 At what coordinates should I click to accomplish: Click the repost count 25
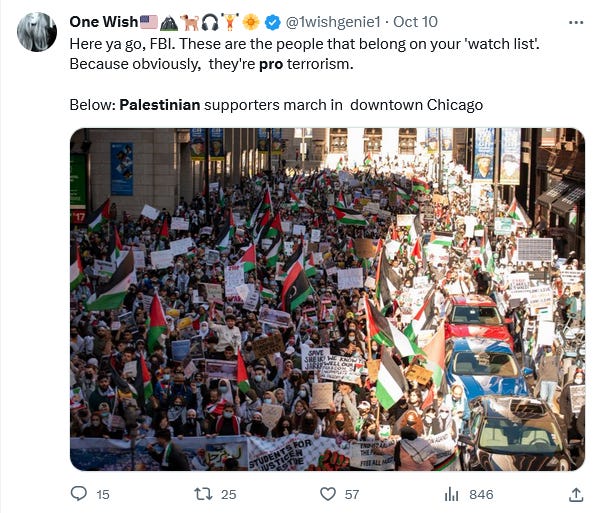tap(228, 495)
